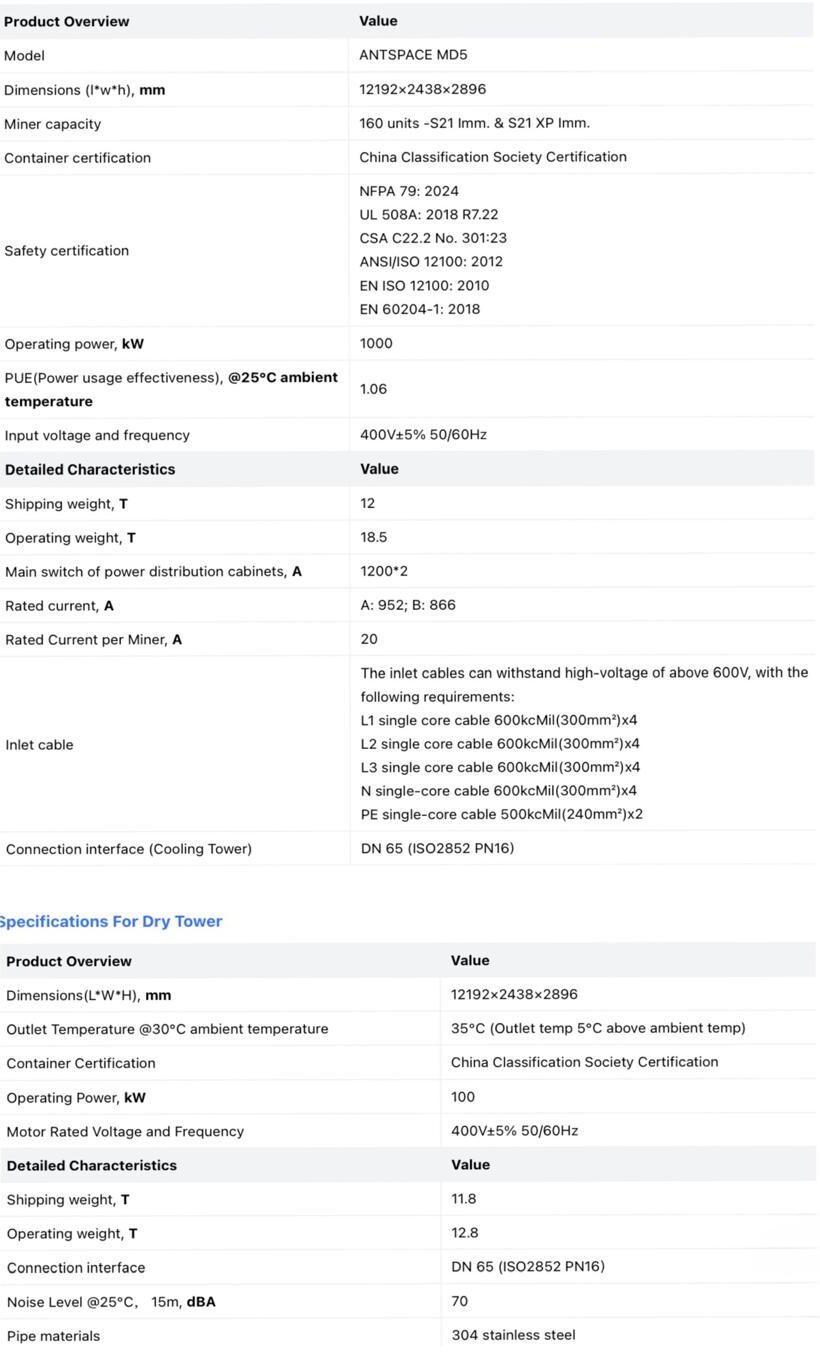
Task: Click the NFPA 79: 2024 certification line
Action: 409,191
